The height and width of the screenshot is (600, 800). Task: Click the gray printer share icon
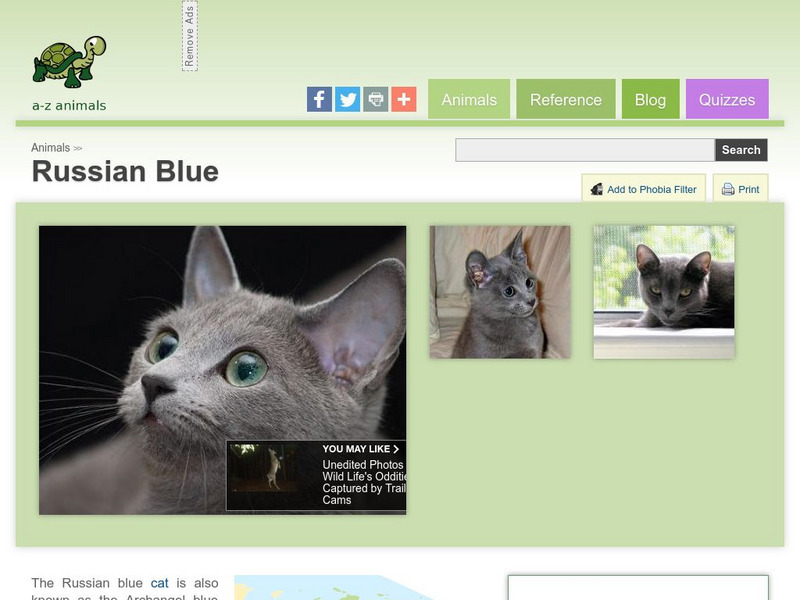376,99
